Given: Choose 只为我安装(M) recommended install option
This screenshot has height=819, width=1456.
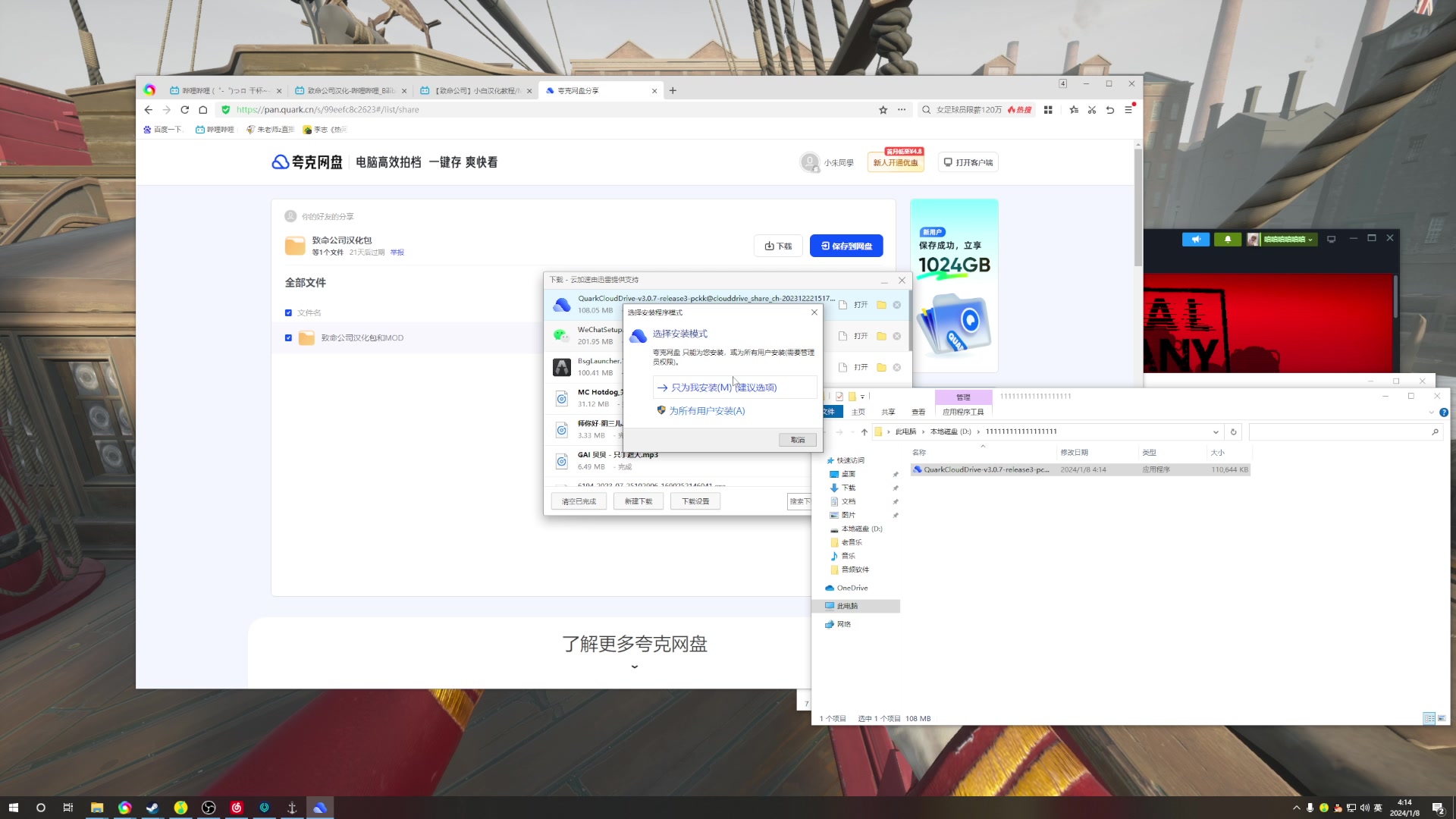Looking at the screenshot, I should (735, 388).
